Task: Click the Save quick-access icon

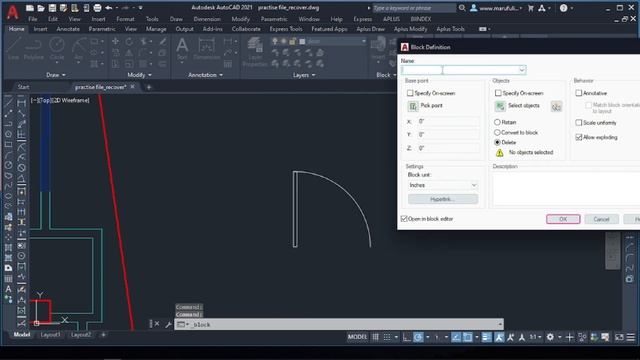Action: [52, 8]
